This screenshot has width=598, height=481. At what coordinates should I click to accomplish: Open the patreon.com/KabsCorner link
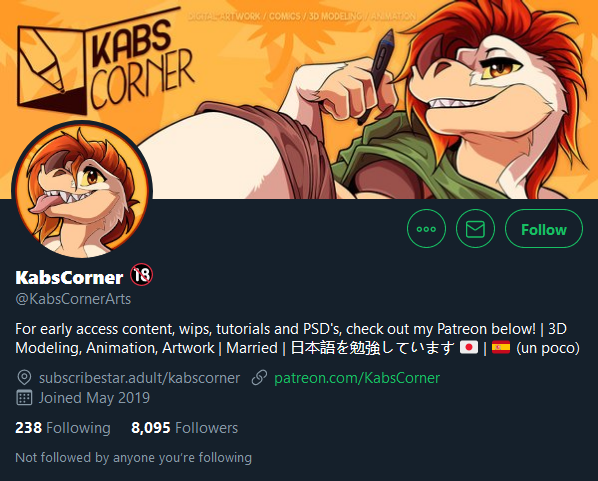pyautogui.click(x=357, y=378)
